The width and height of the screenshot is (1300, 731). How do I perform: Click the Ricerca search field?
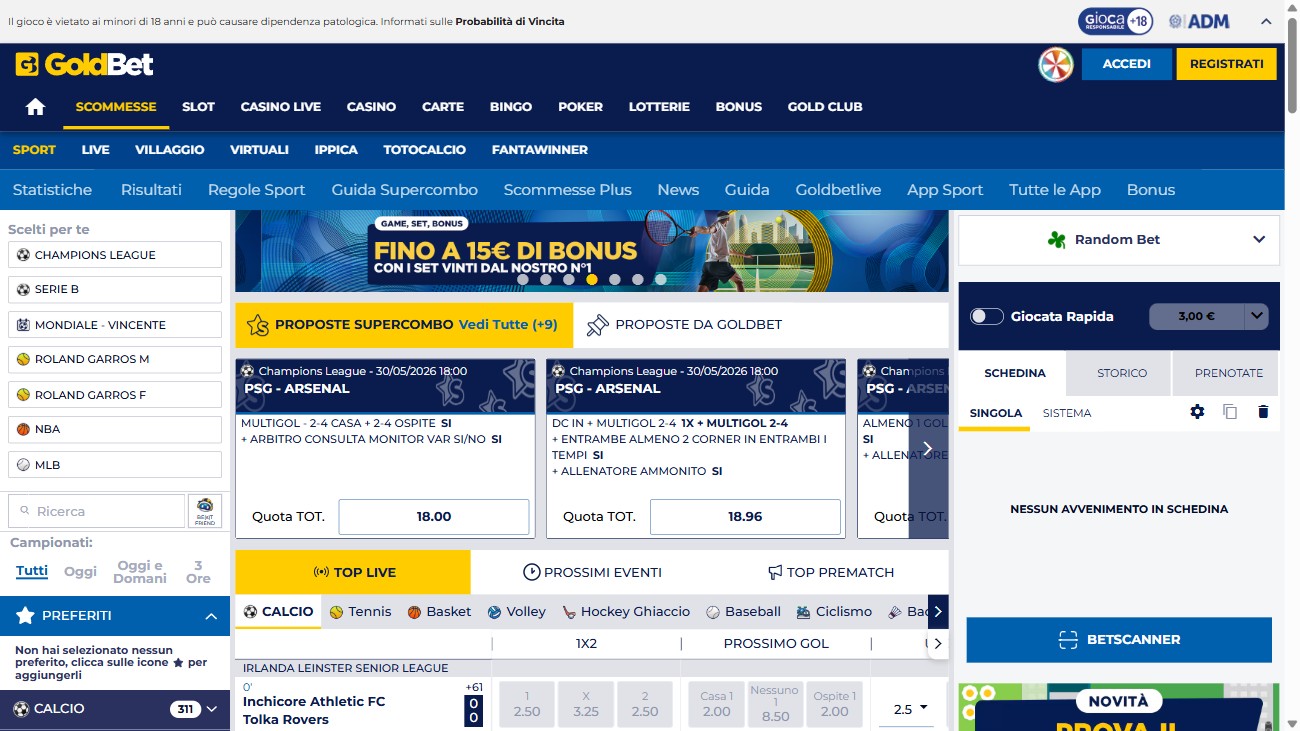point(96,511)
